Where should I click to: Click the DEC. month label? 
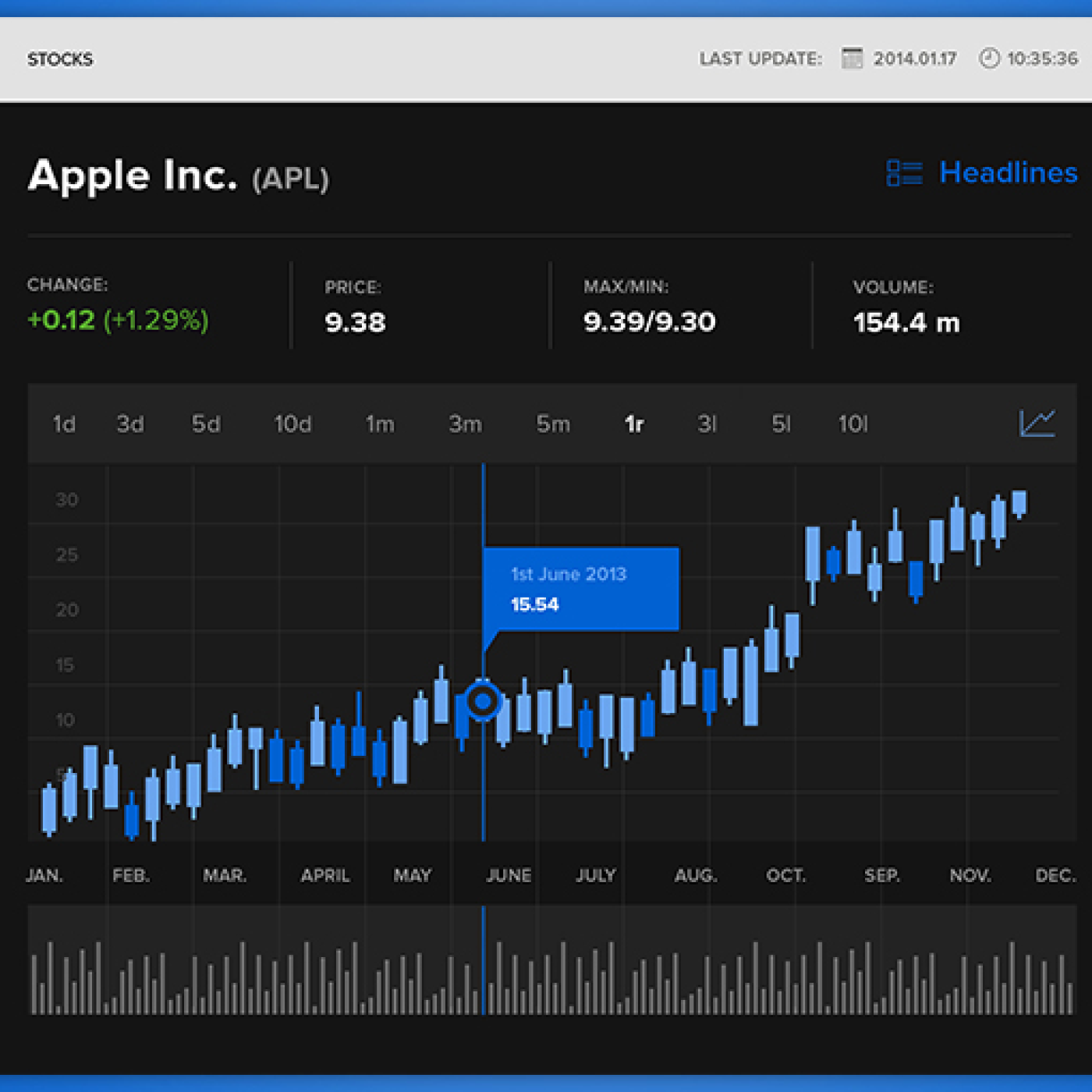[x=1055, y=876]
